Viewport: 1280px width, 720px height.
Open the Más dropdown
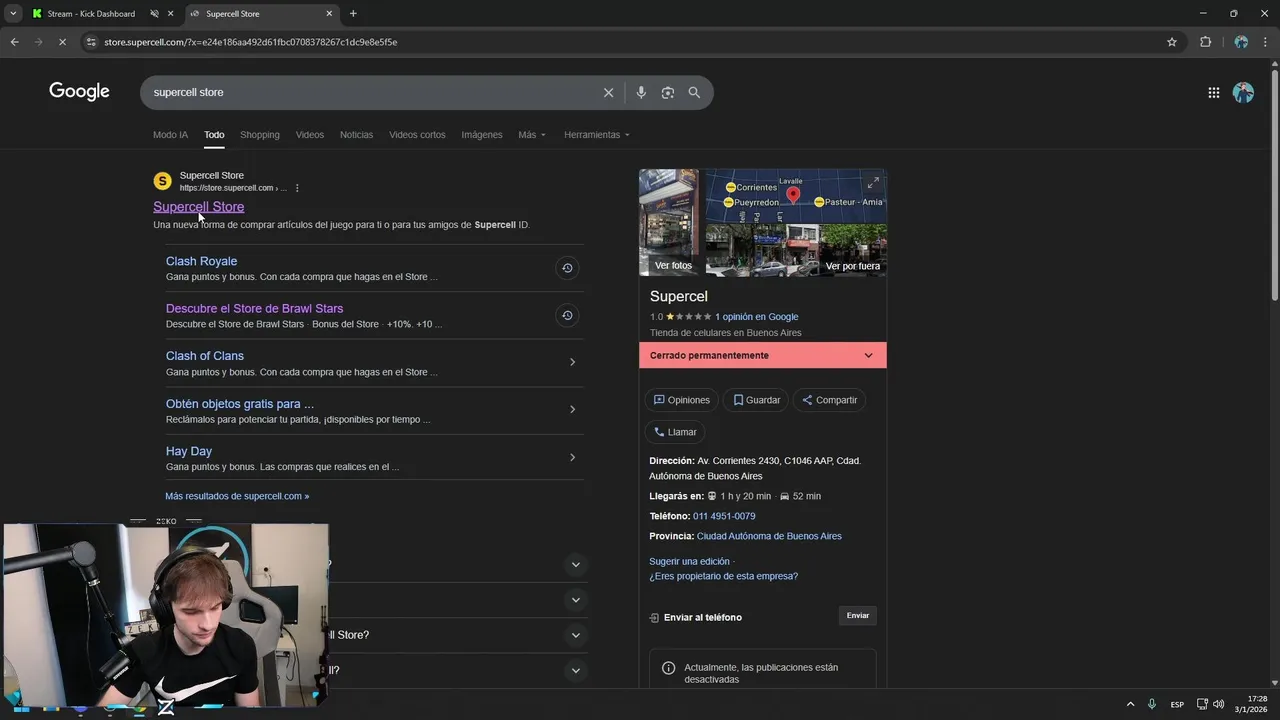(532, 135)
